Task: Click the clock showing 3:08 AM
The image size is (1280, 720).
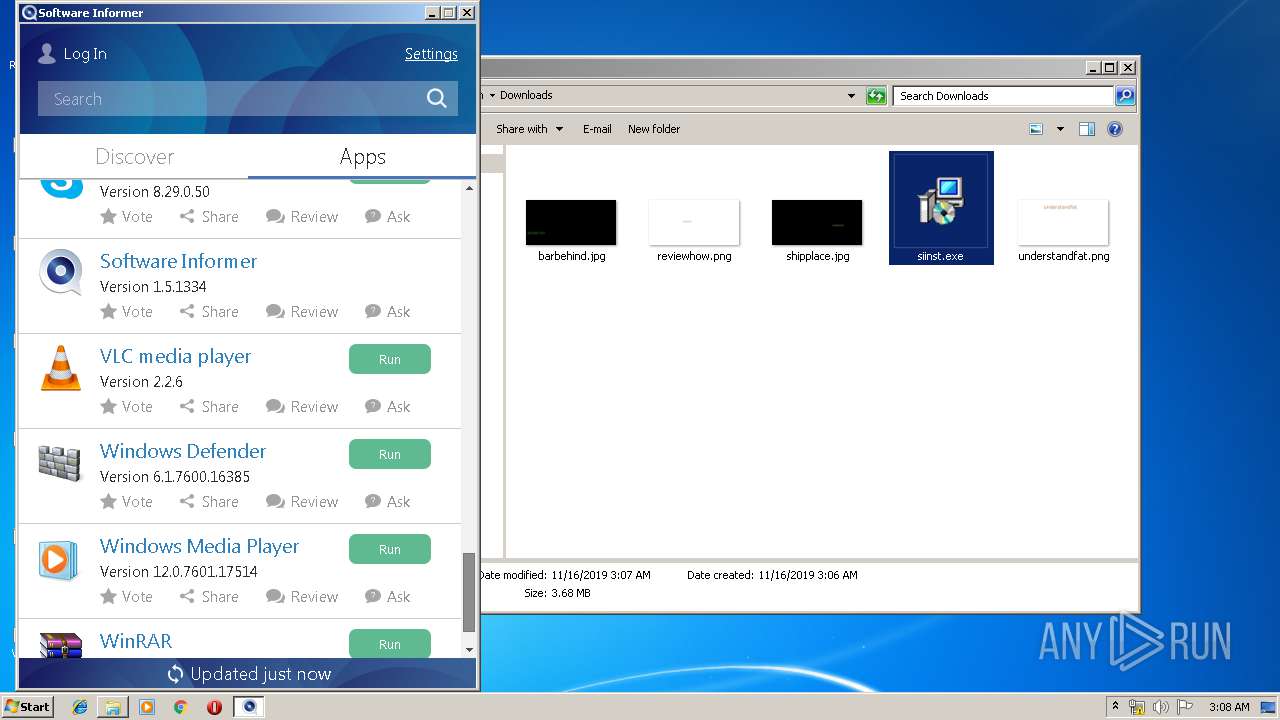Action: click(1229, 707)
